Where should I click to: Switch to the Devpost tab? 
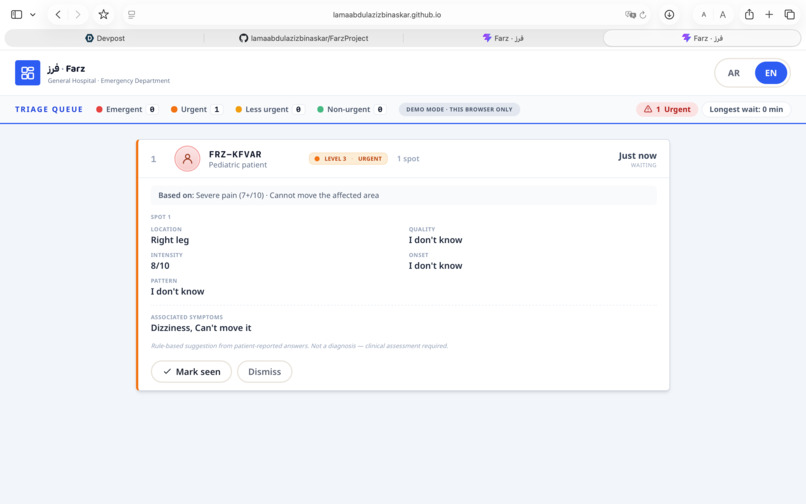104,38
